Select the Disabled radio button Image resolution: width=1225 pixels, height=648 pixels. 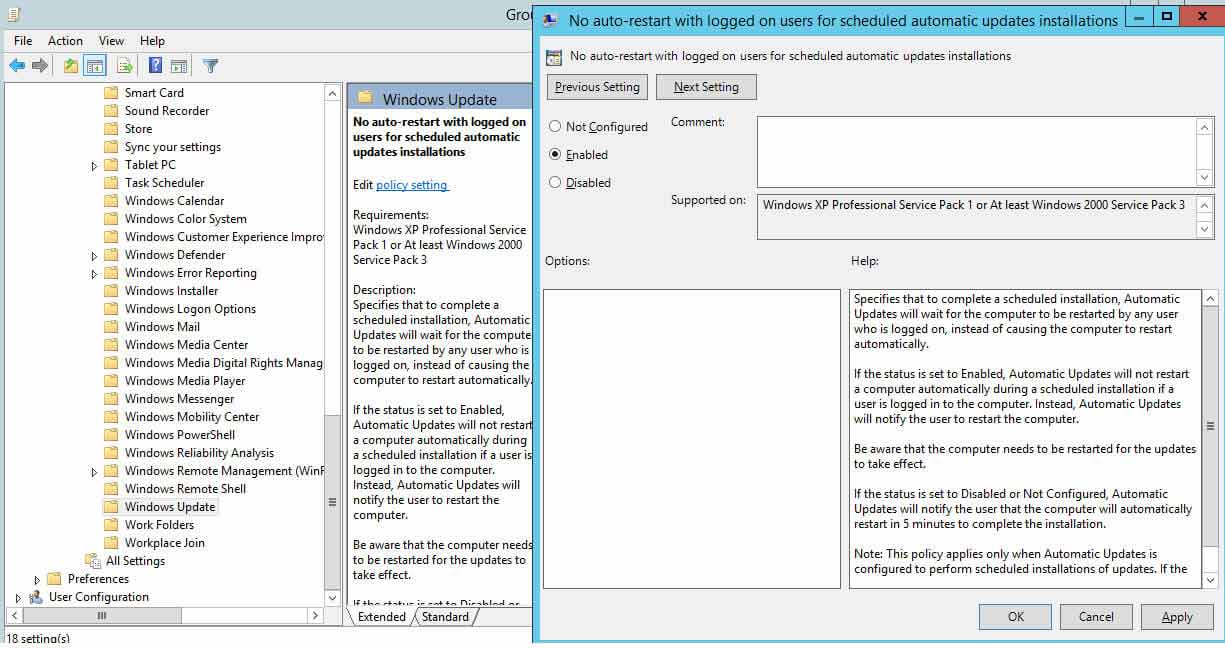click(x=555, y=183)
